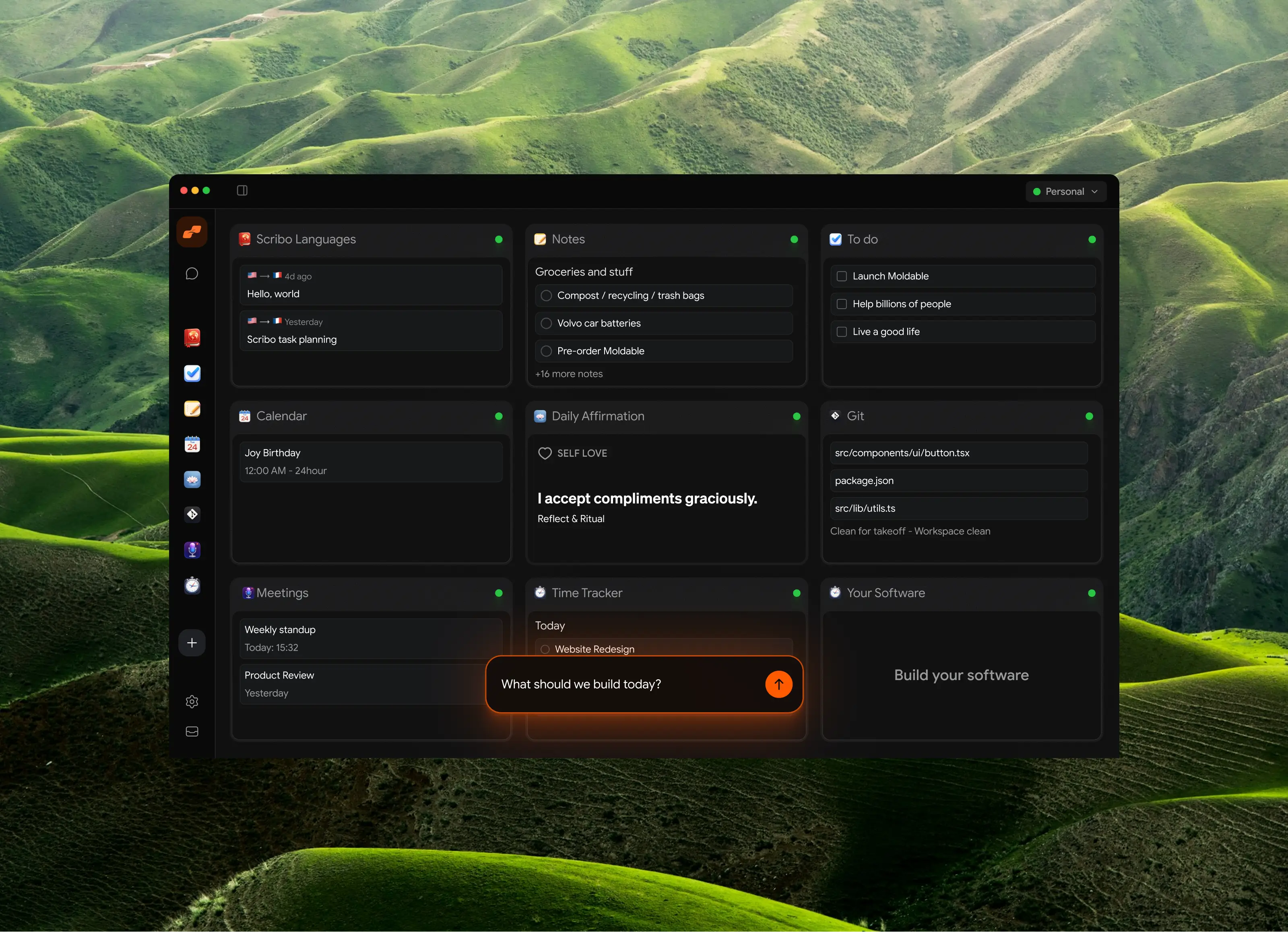Check Help billions of people task
Image resolution: width=1288 pixels, height=932 pixels.
click(842, 304)
